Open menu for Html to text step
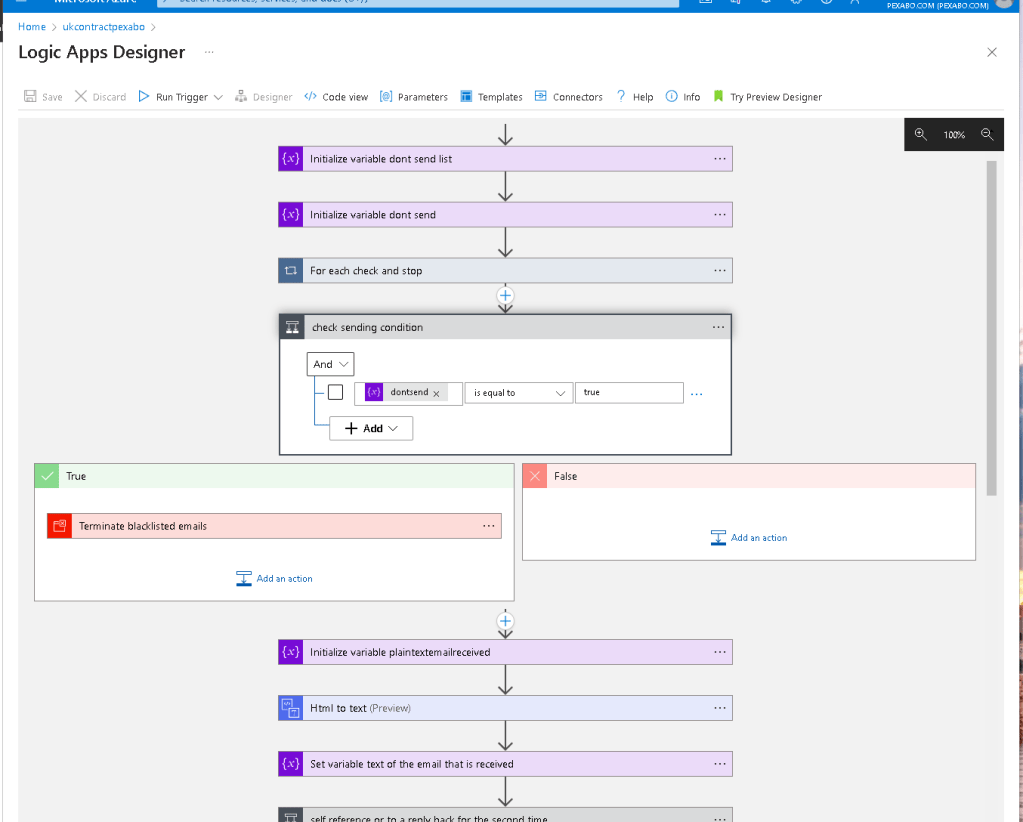The height and width of the screenshot is (822, 1023). click(720, 708)
